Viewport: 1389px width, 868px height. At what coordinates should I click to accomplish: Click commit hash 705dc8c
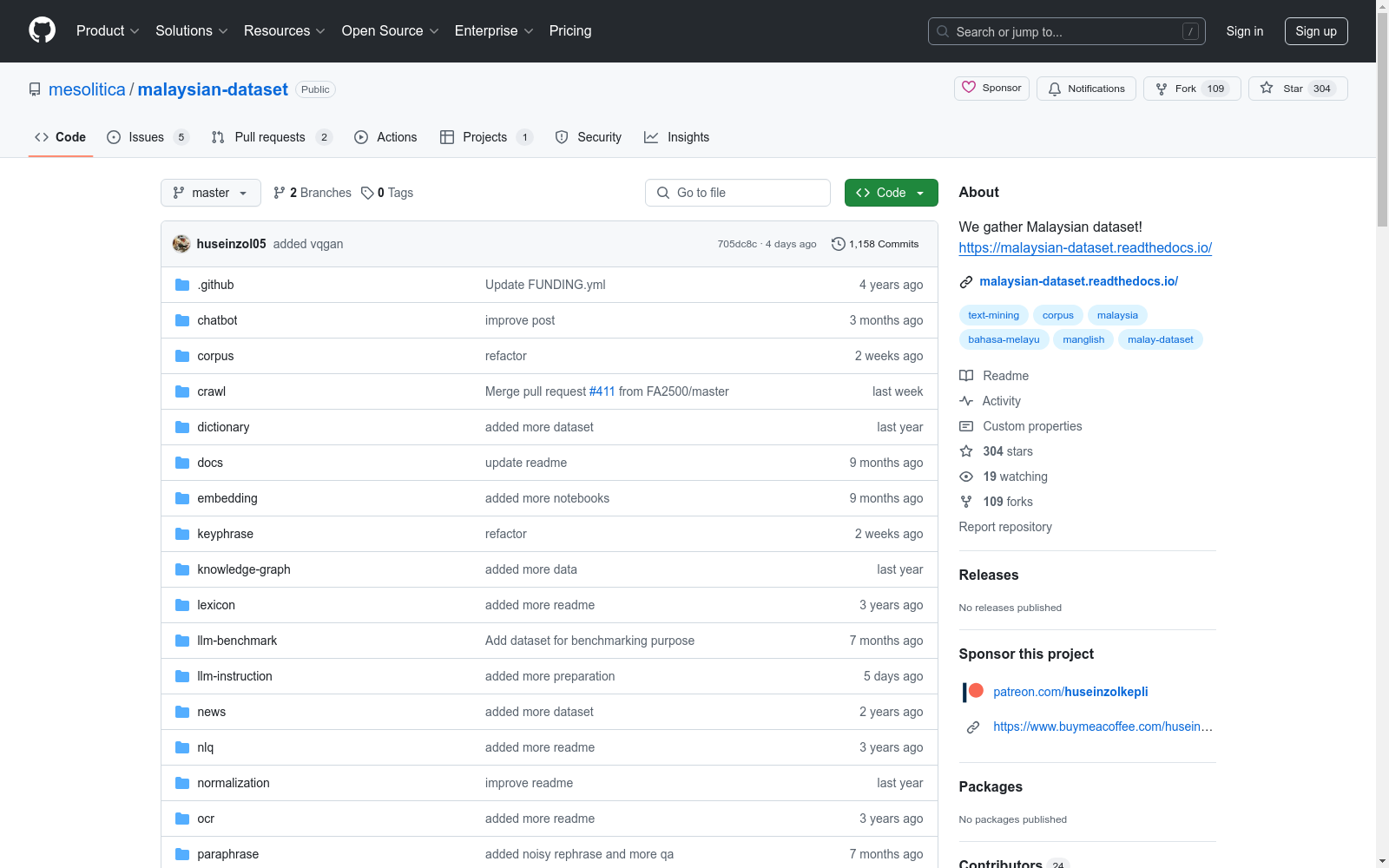[737, 244]
